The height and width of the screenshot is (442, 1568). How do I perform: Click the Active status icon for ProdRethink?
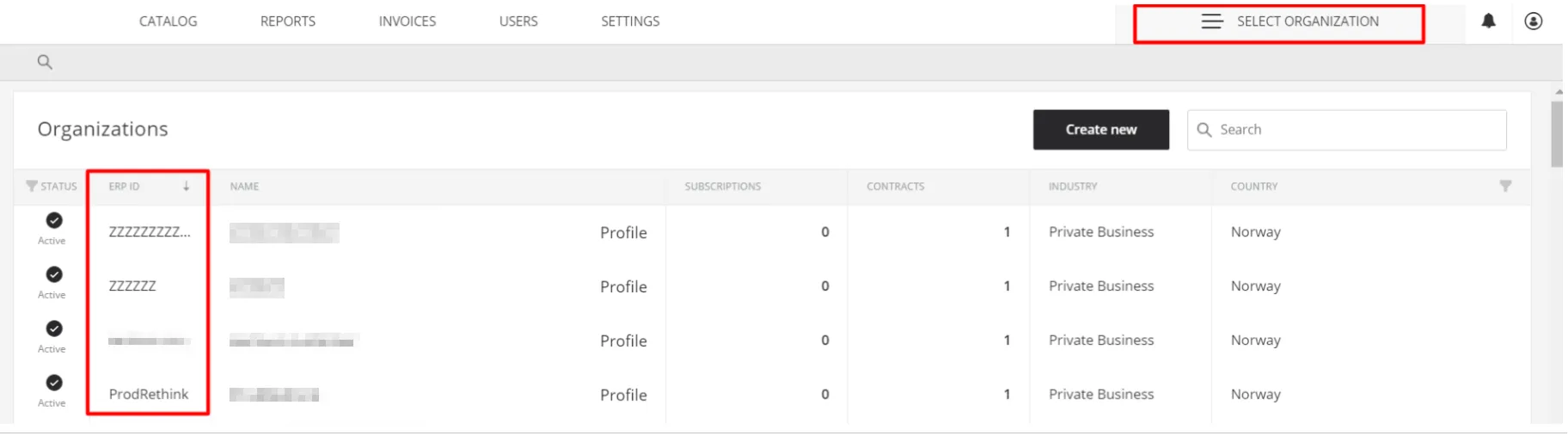(54, 383)
